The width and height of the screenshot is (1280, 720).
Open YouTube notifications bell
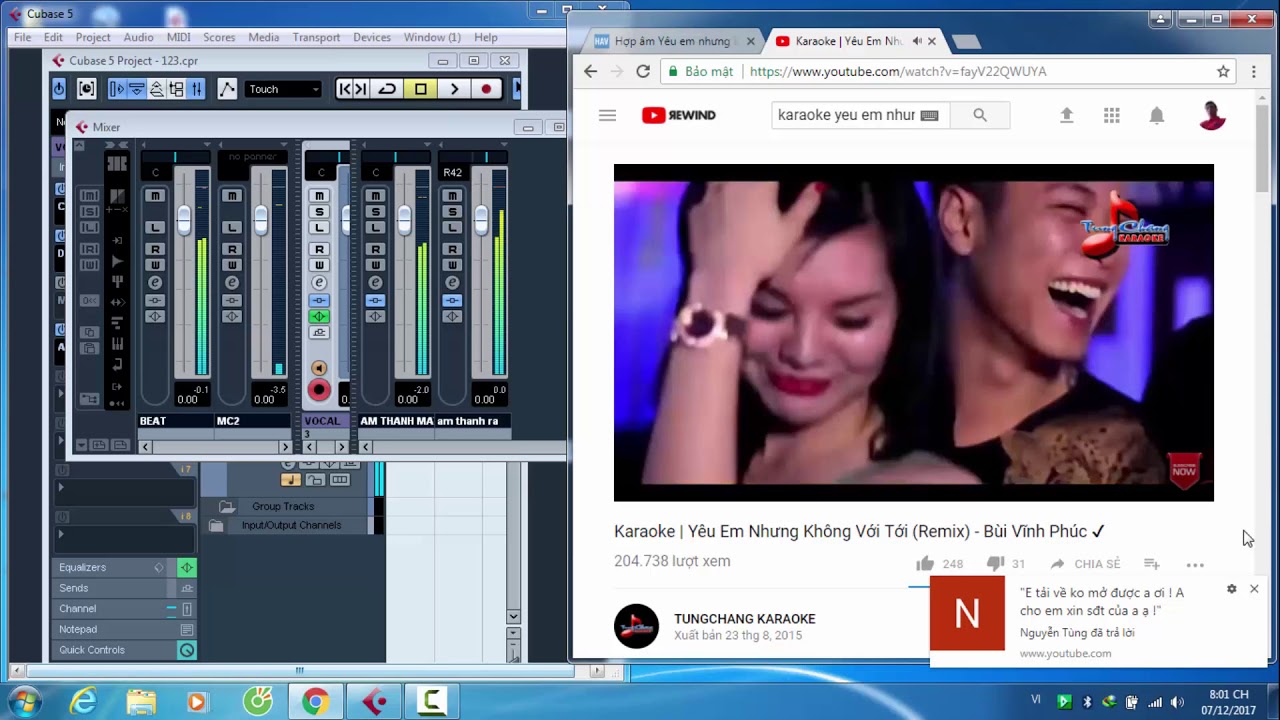click(1157, 115)
